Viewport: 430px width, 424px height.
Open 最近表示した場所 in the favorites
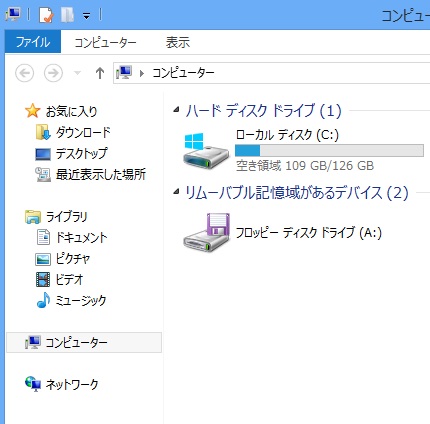point(101,174)
